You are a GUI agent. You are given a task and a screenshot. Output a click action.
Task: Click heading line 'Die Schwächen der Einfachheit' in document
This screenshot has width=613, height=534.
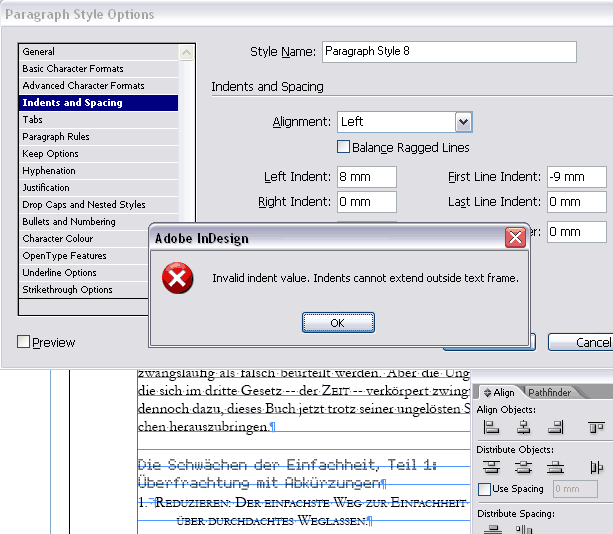click(x=287, y=465)
